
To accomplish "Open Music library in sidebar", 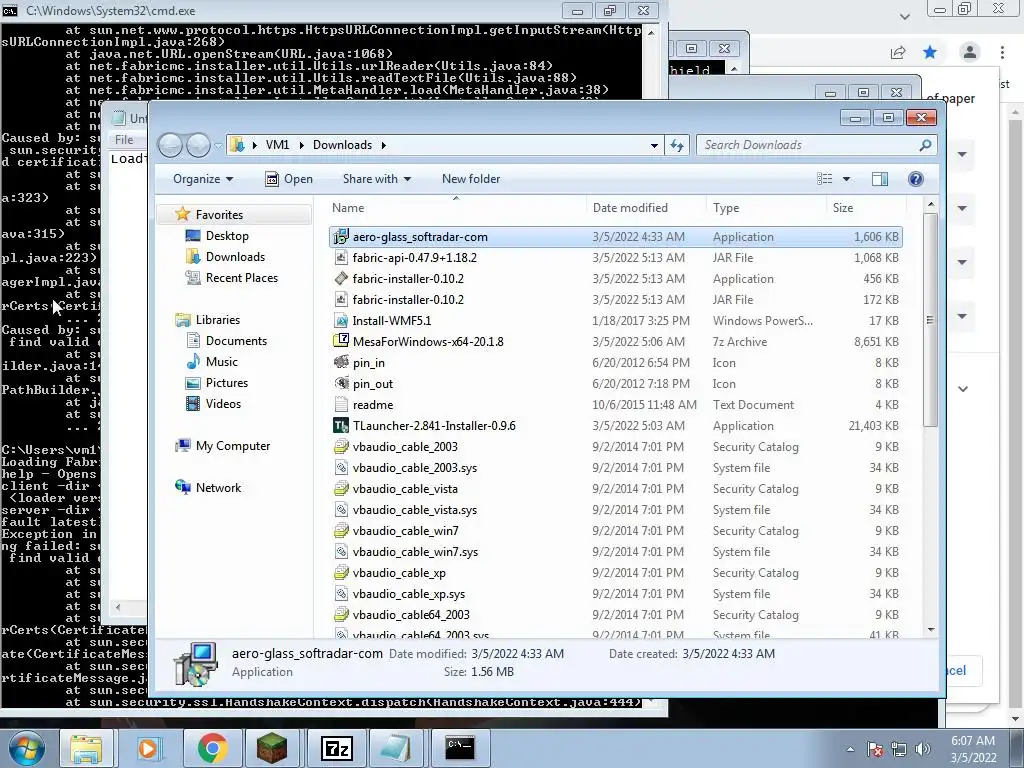I will point(221,362).
